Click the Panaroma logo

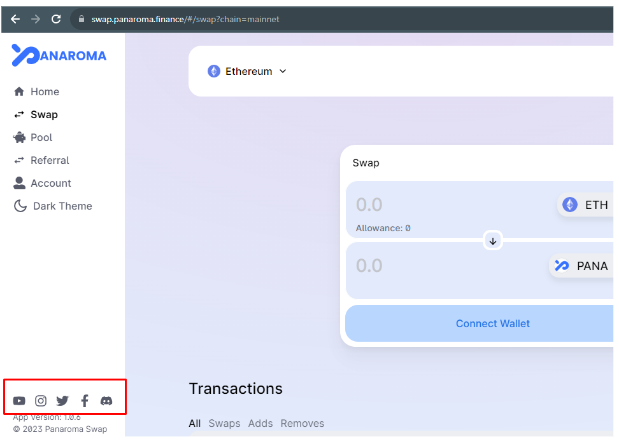click(59, 55)
